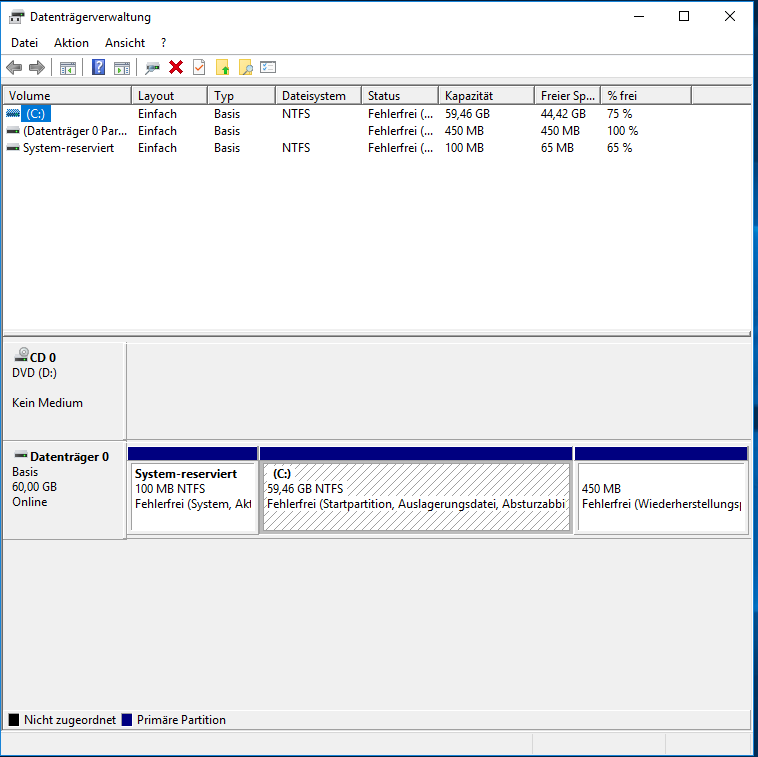Sort by the Typ column header
Image resolution: width=758 pixels, height=757 pixels.
242,95
